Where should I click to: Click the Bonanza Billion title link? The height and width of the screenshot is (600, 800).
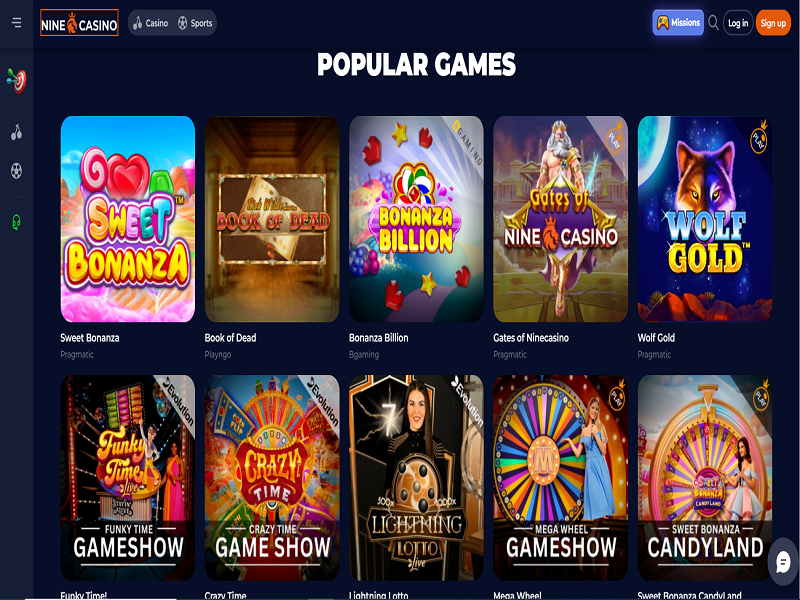pos(379,338)
